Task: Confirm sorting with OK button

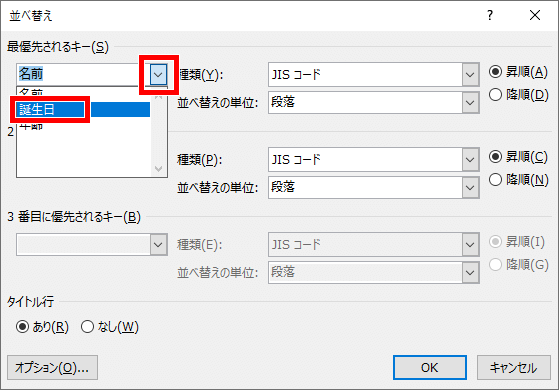Action: pos(430,368)
